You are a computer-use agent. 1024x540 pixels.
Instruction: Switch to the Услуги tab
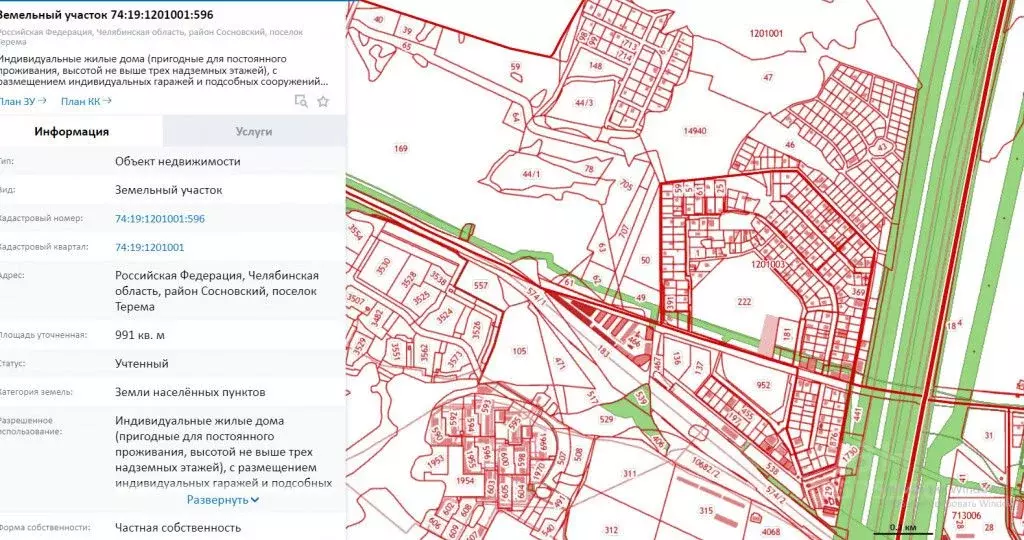tap(254, 131)
